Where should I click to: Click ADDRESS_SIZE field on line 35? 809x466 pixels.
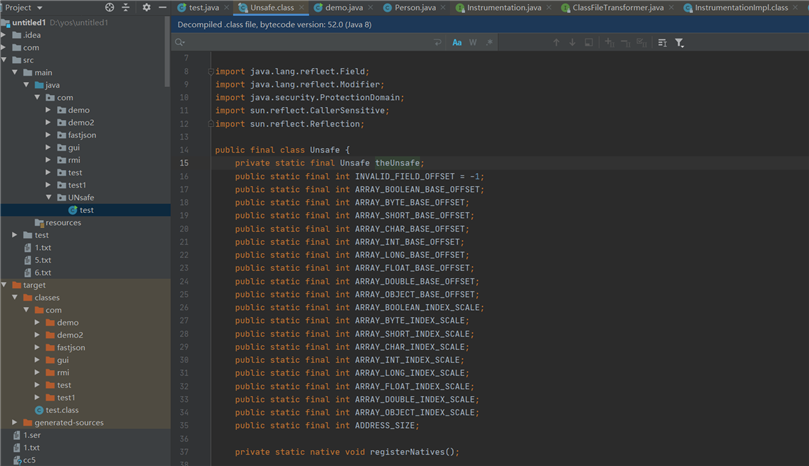384,425
